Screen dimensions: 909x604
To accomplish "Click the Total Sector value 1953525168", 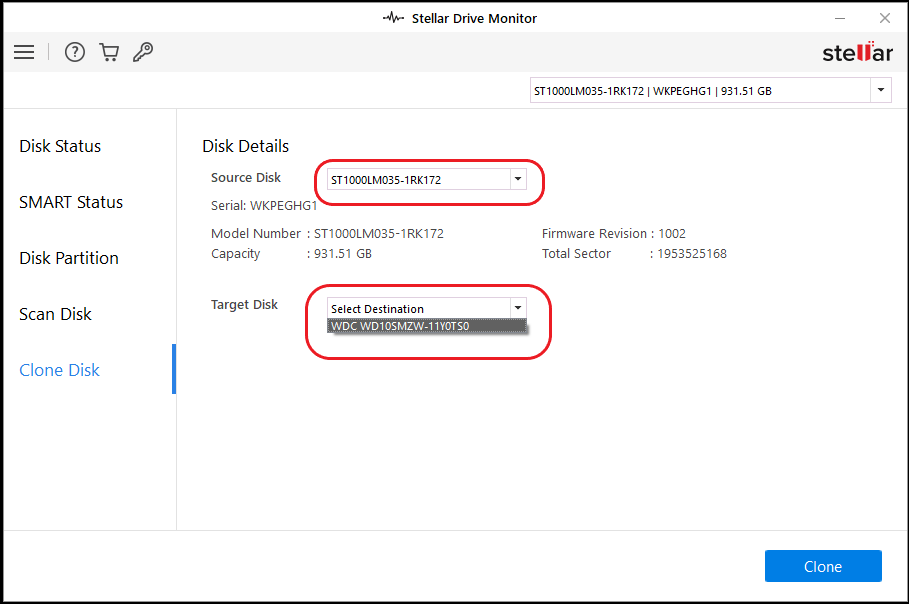I will (692, 254).
